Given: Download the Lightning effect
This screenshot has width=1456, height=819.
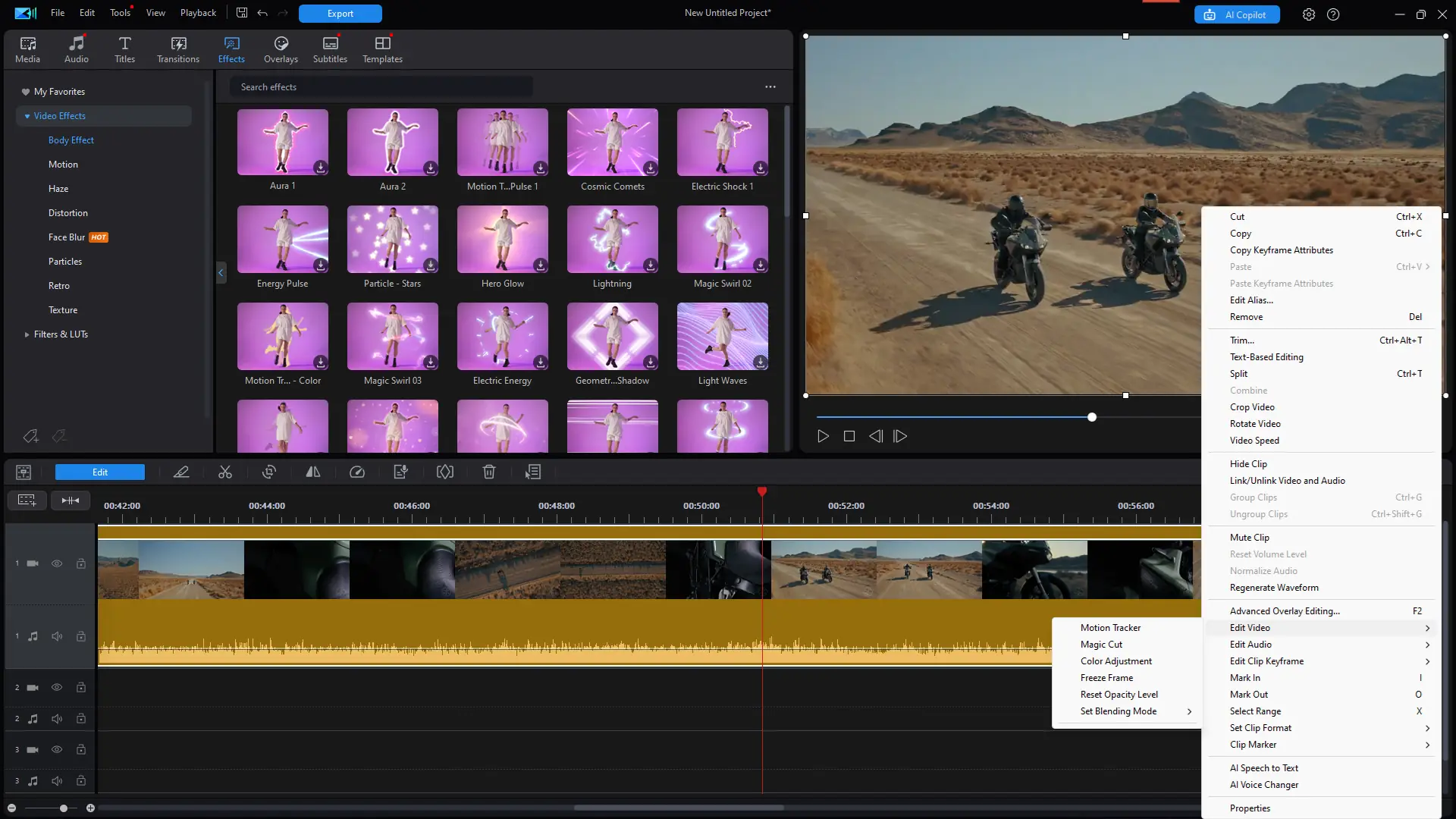Looking at the screenshot, I should pos(650,265).
